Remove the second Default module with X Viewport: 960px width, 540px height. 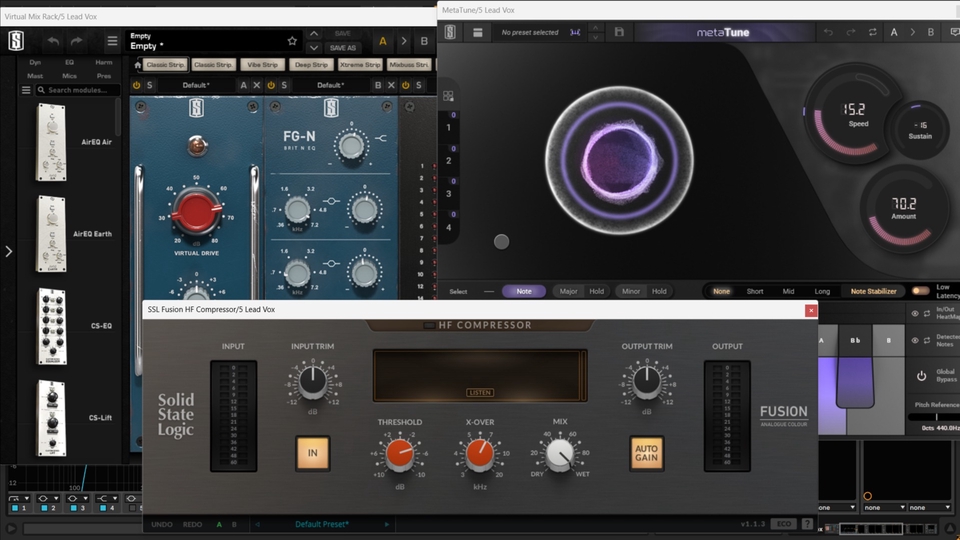coord(391,85)
